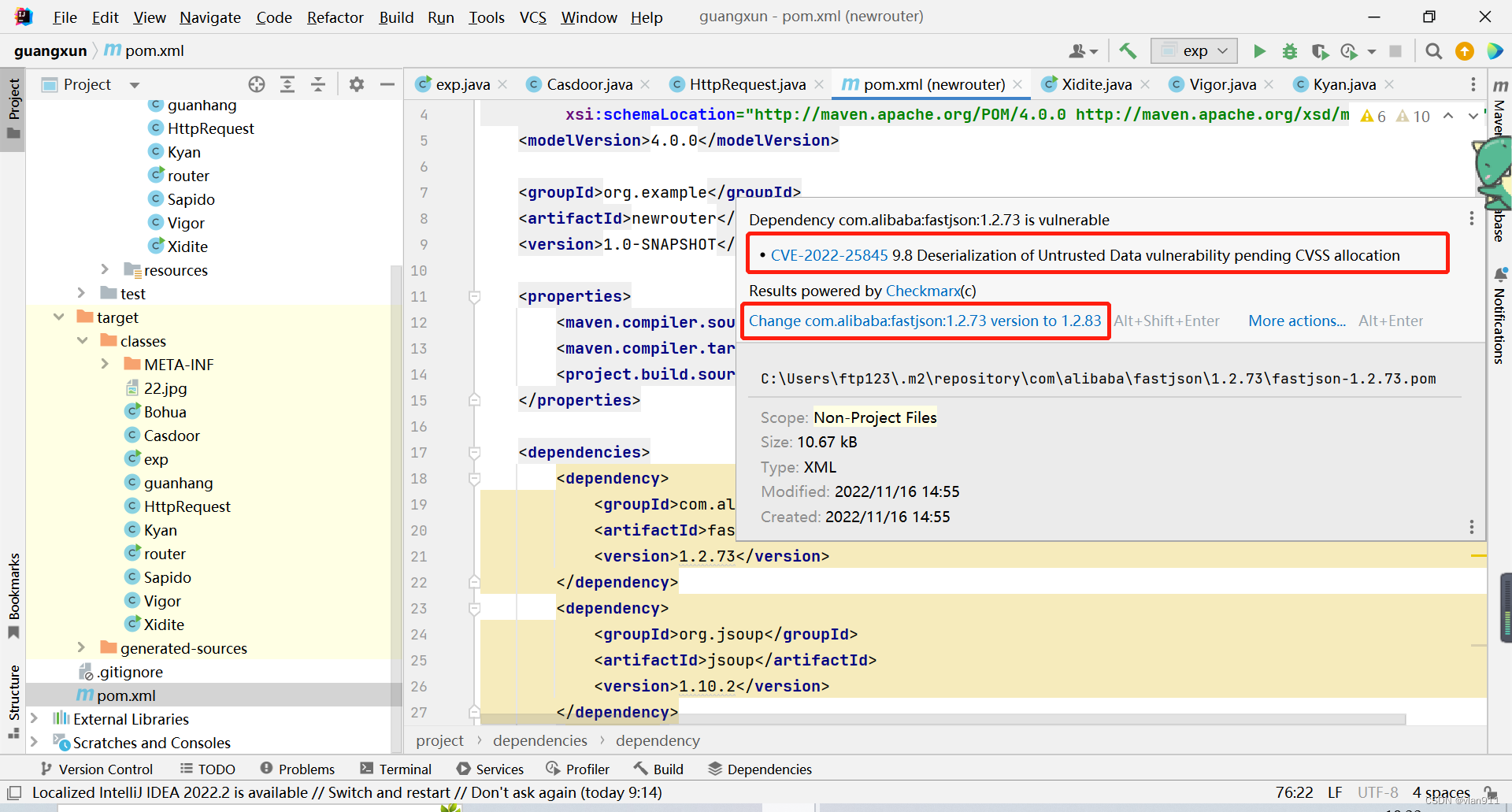Switch to Casdoor.java editor tab
The height and width of the screenshot is (812, 1512).
(587, 84)
